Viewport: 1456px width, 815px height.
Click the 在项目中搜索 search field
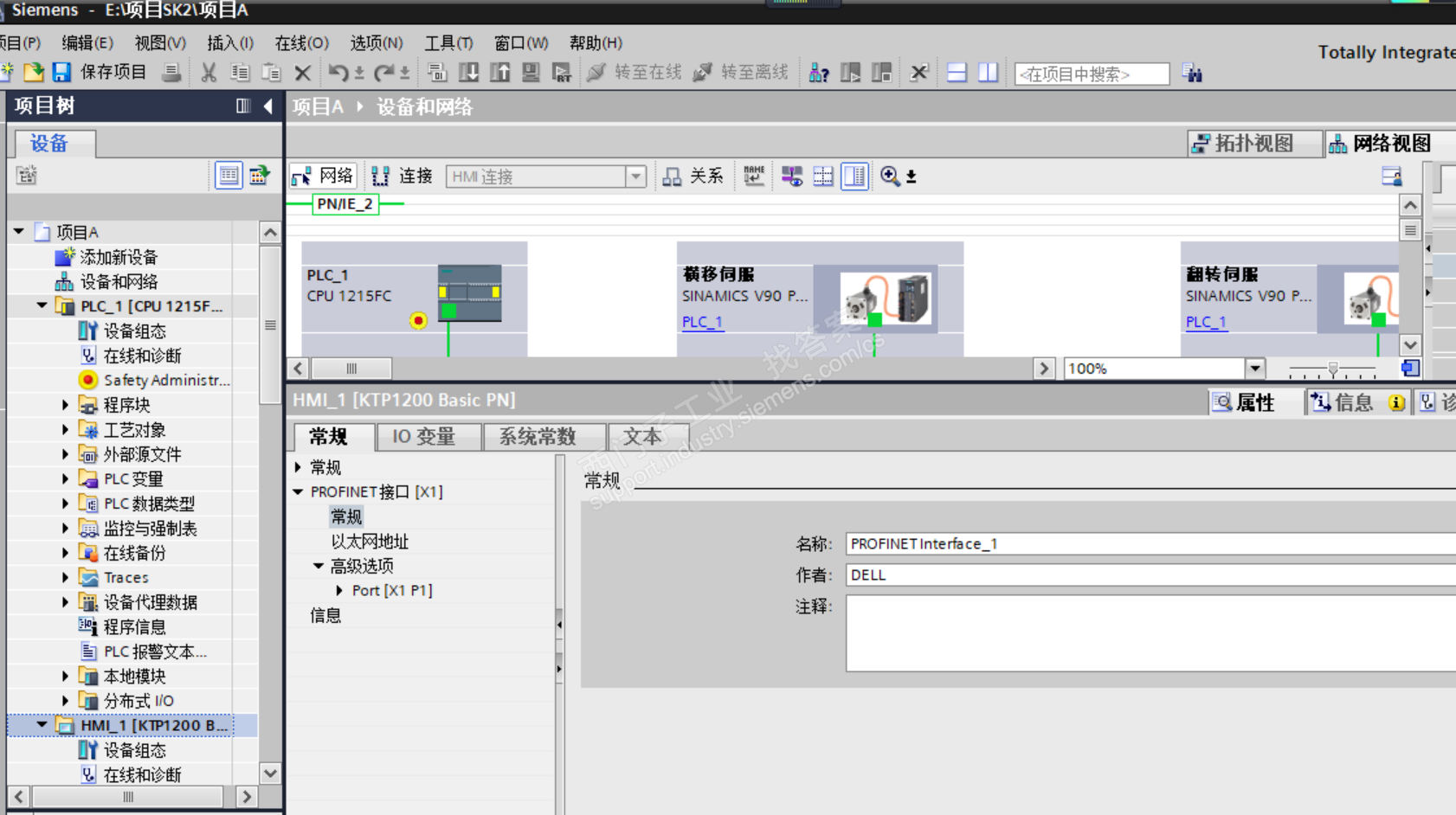click(1092, 74)
